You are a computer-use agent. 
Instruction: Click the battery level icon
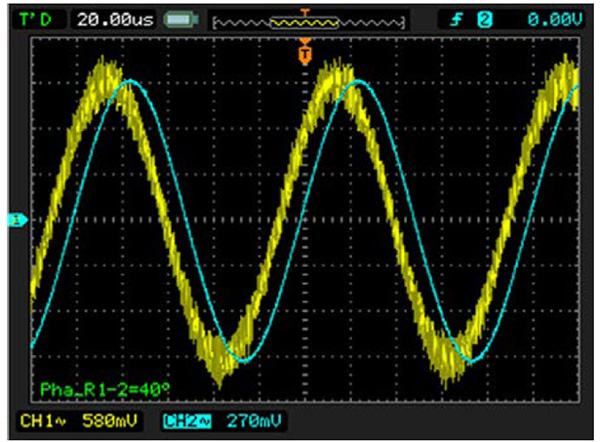pos(180,18)
